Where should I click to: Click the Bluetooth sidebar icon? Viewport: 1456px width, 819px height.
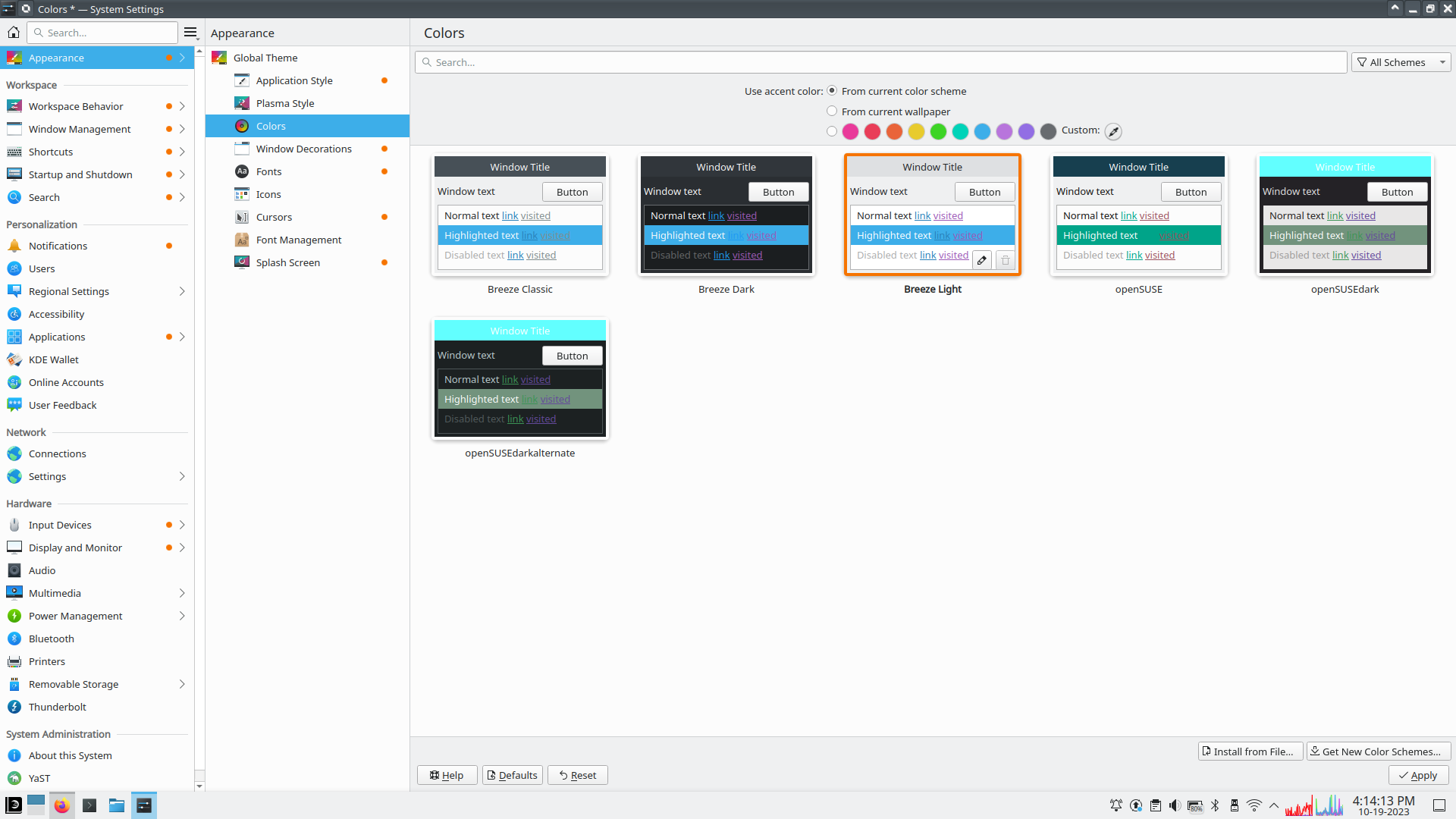point(14,639)
